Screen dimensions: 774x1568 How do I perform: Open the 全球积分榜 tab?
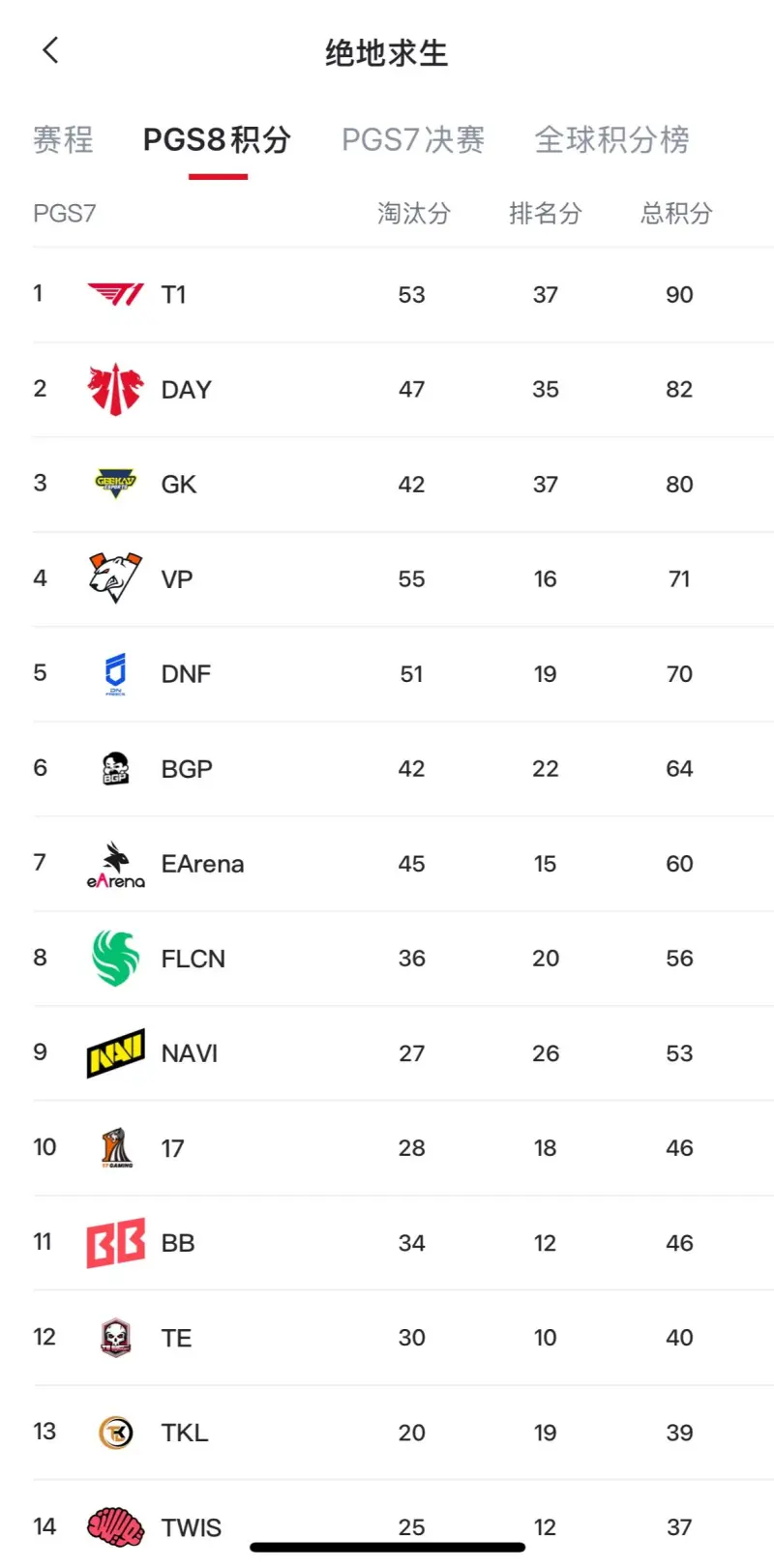pos(612,139)
